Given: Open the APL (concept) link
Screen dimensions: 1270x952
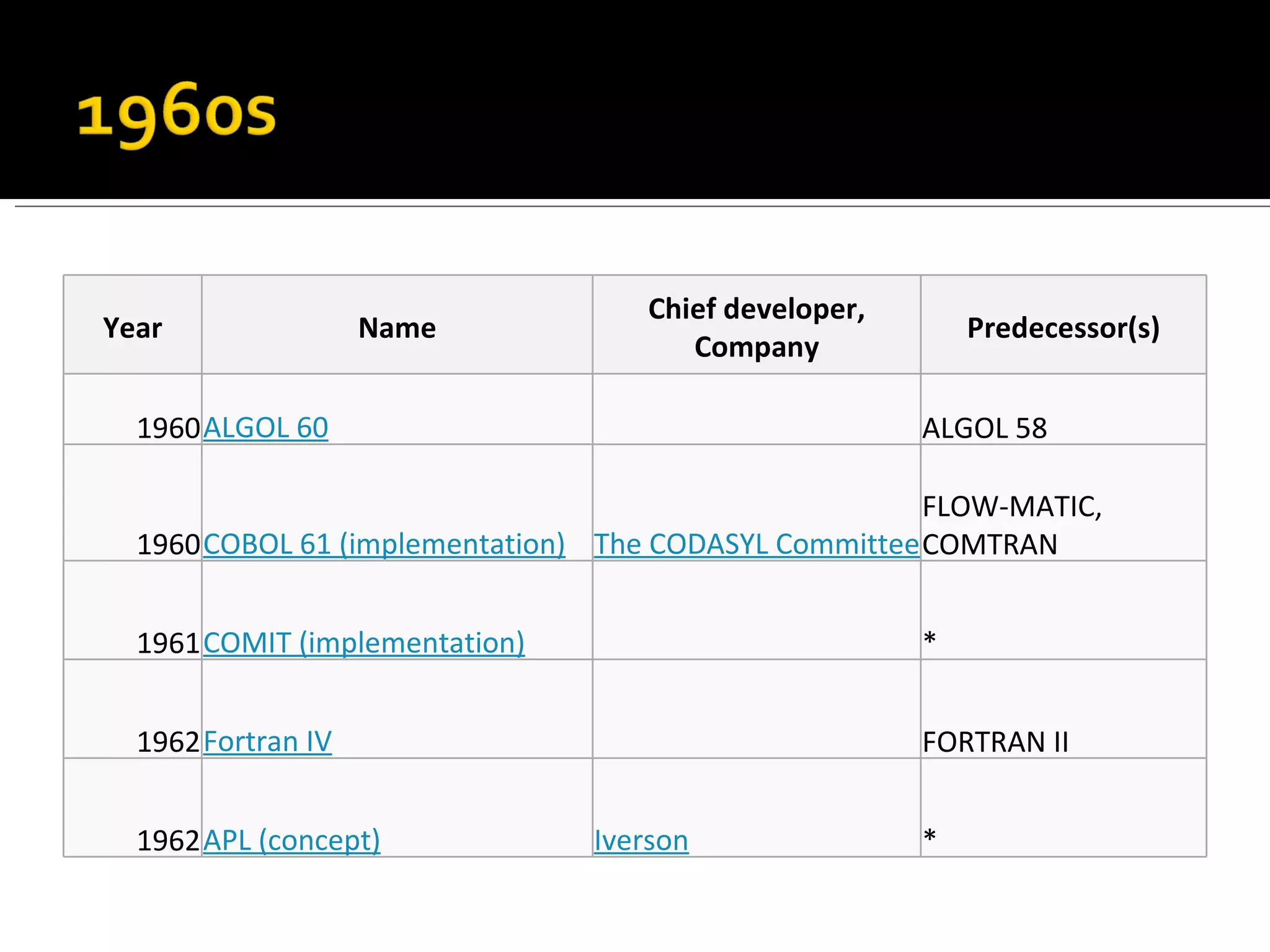Looking at the screenshot, I should [x=291, y=840].
